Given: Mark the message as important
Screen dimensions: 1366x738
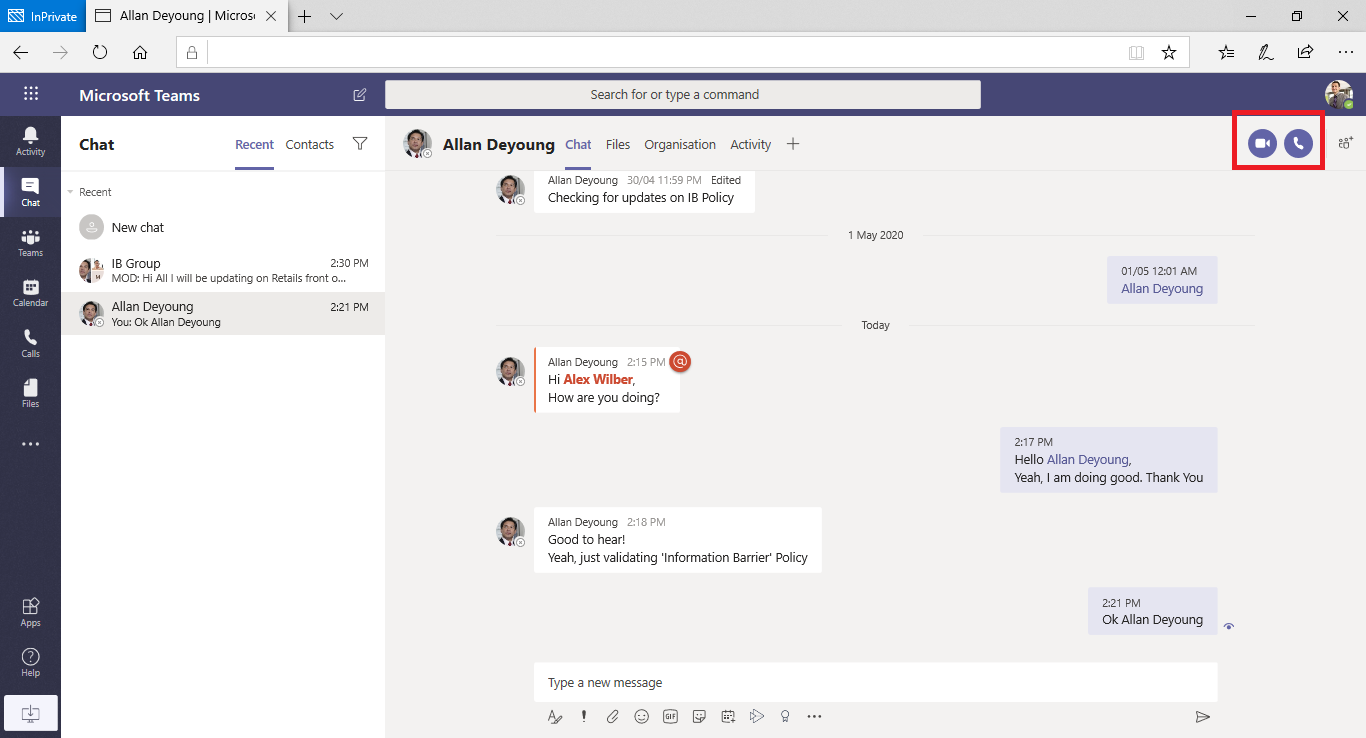Looking at the screenshot, I should 583,716.
